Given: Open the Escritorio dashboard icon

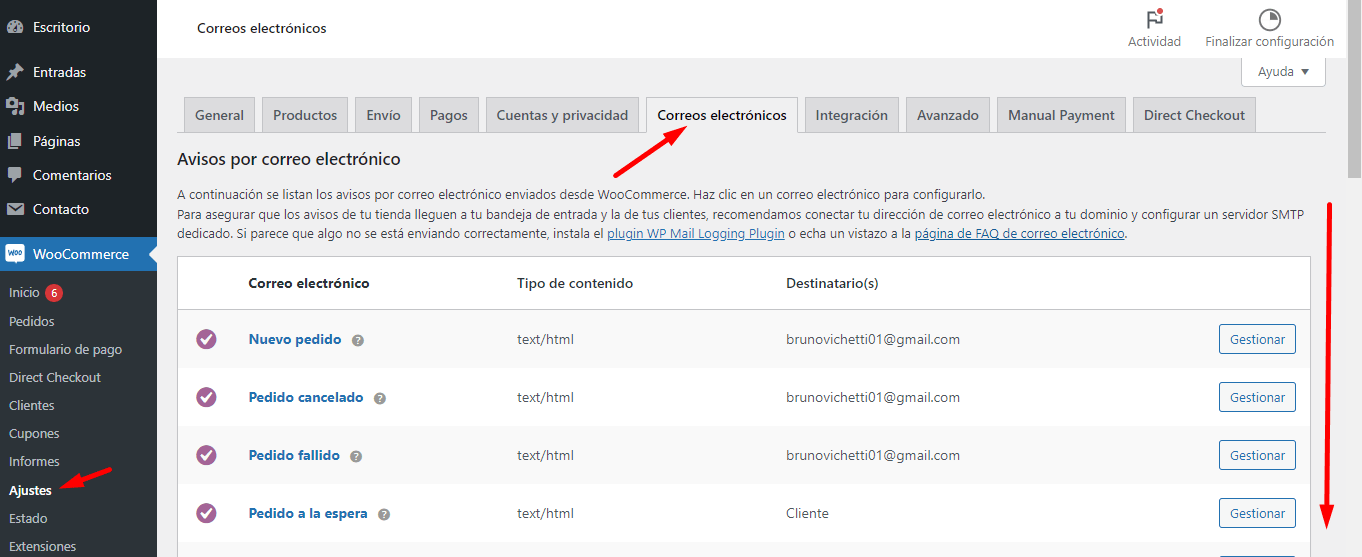Looking at the screenshot, I should click(15, 27).
